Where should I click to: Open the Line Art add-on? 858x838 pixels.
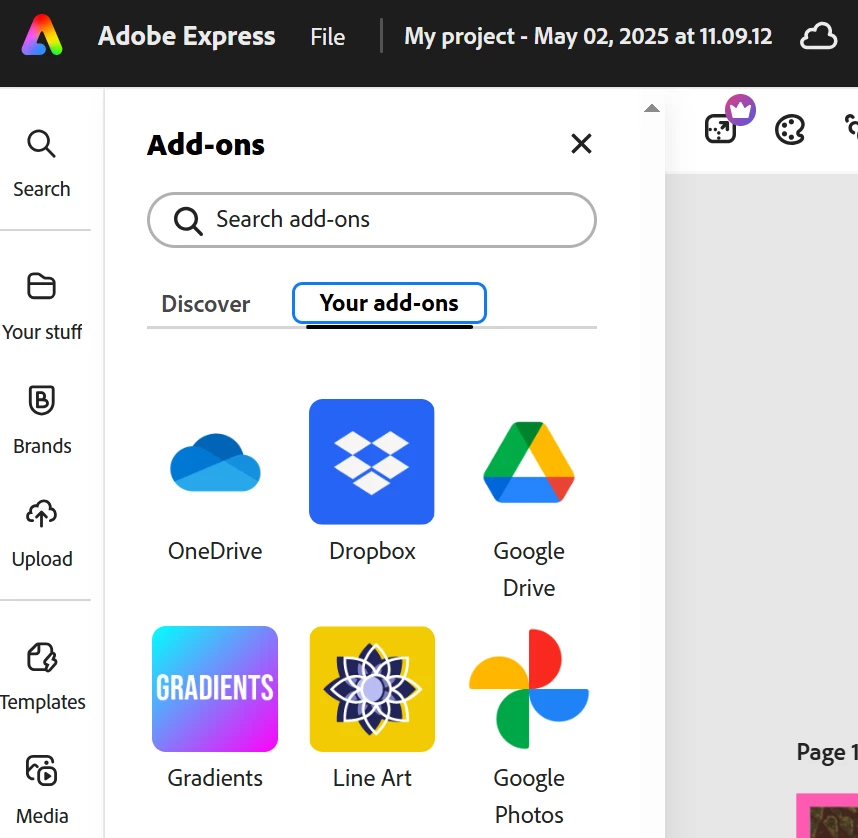coord(372,708)
